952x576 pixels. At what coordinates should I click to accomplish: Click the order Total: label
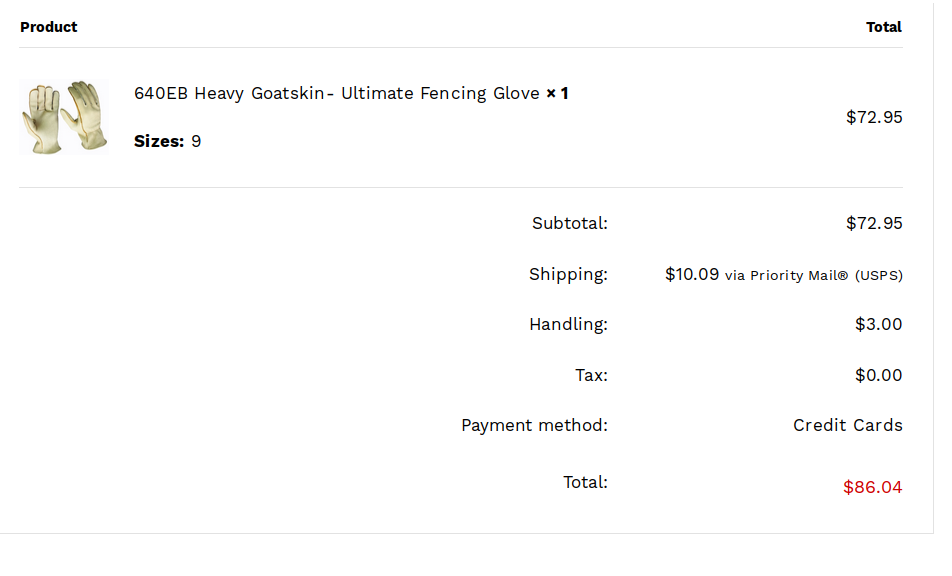click(x=585, y=483)
